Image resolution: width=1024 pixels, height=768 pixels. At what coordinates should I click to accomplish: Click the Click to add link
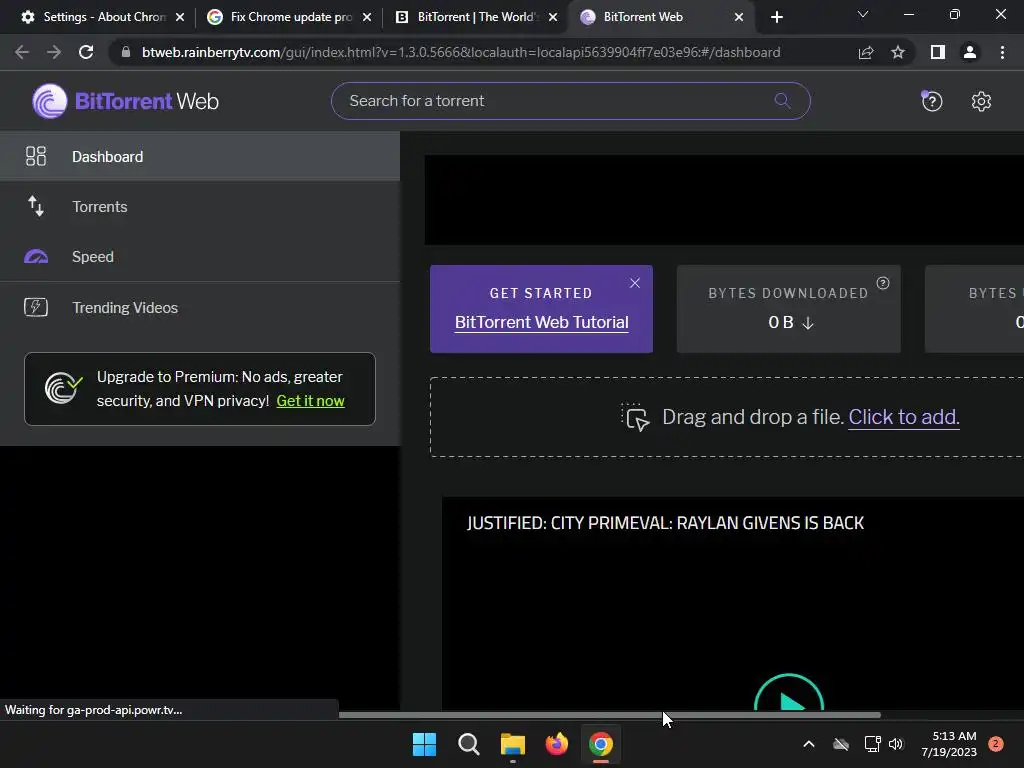pos(904,417)
